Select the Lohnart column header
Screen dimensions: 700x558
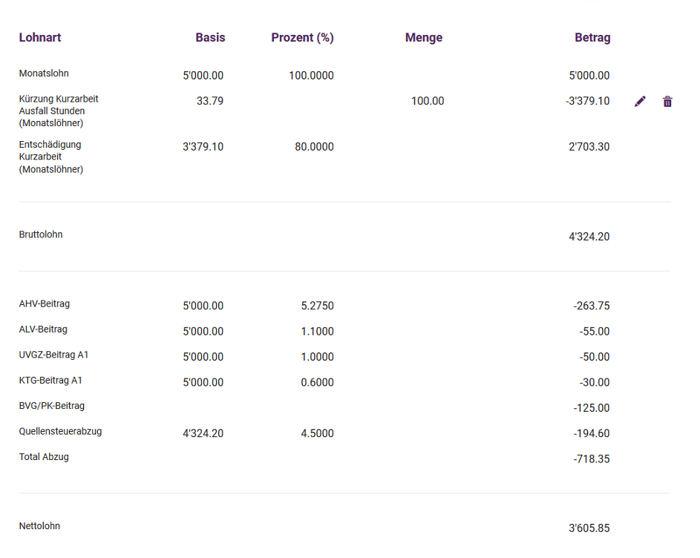[x=40, y=37]
